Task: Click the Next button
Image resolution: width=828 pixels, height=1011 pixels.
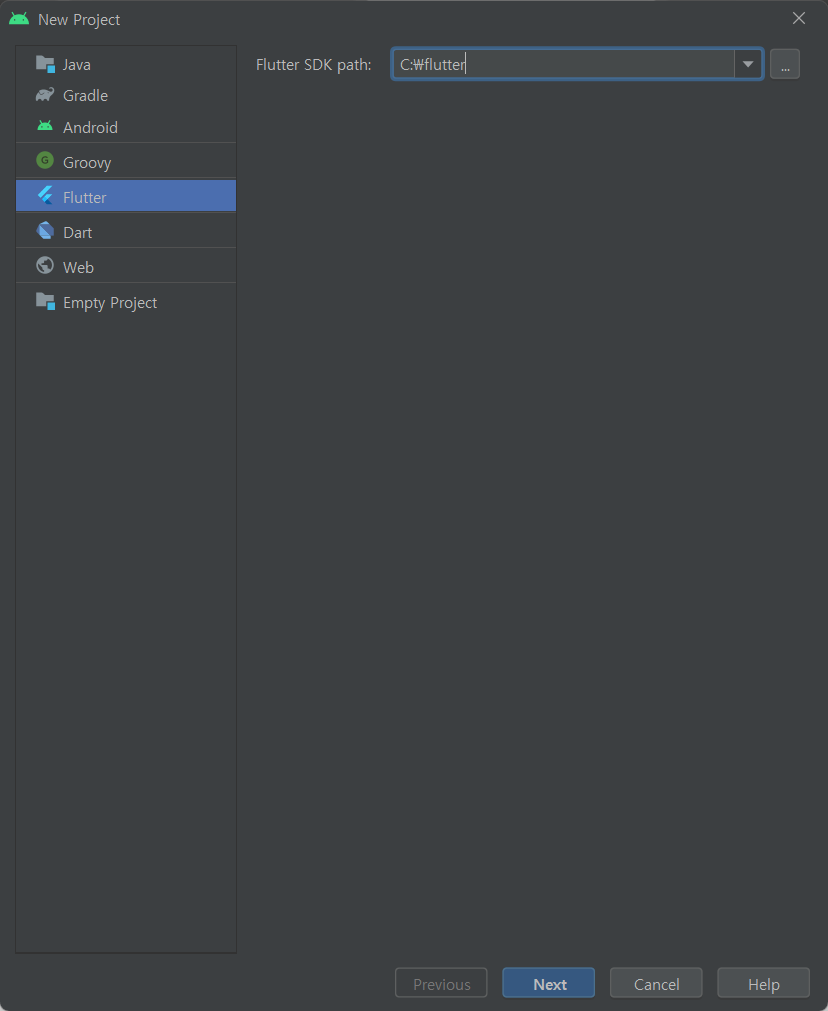Action: click(x=549, y=983)
